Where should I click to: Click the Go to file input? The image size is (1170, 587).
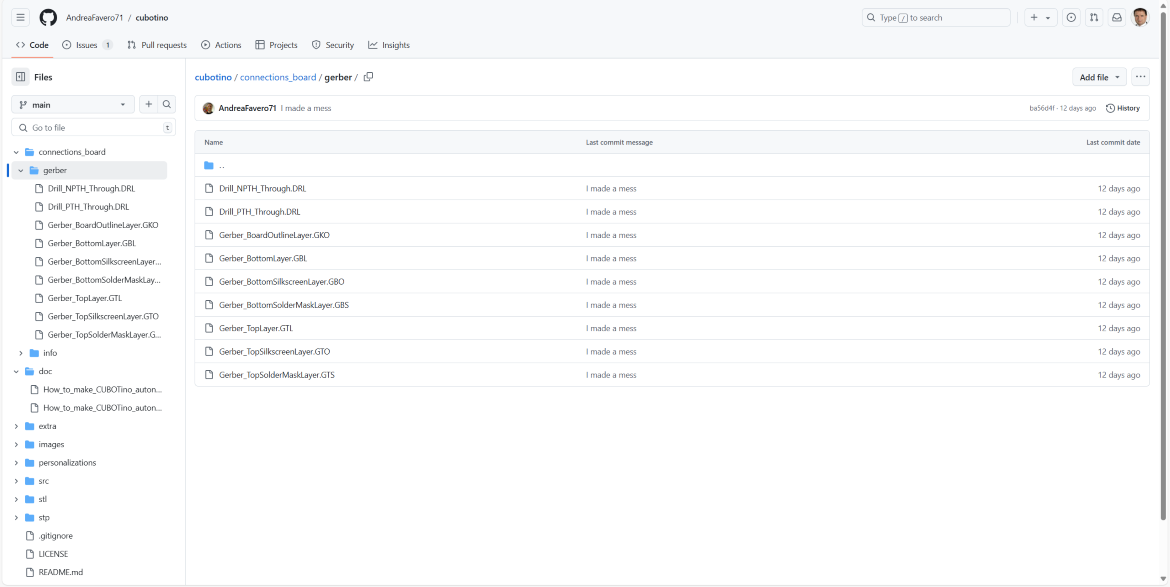(93, 128)
